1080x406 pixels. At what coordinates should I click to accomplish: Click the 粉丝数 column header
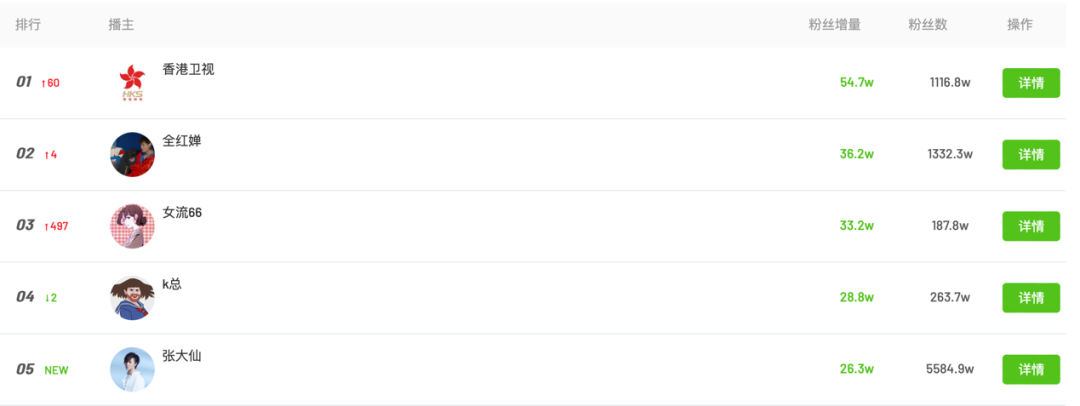pos(927,24)
